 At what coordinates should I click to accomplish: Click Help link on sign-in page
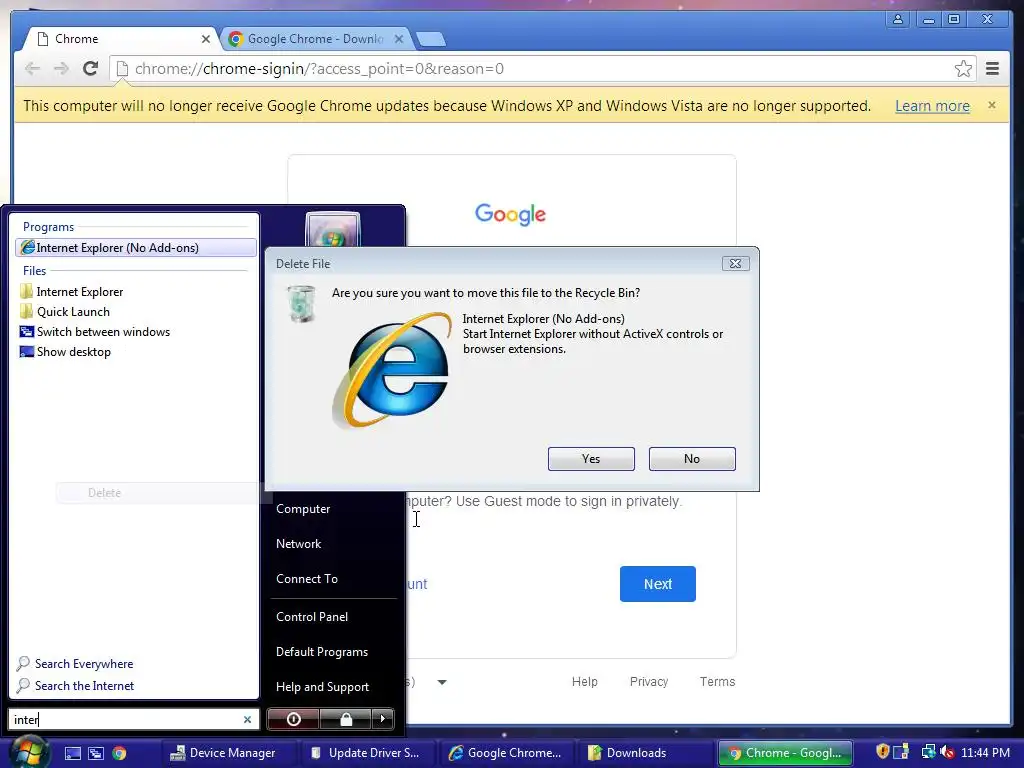tap(584, 681)
